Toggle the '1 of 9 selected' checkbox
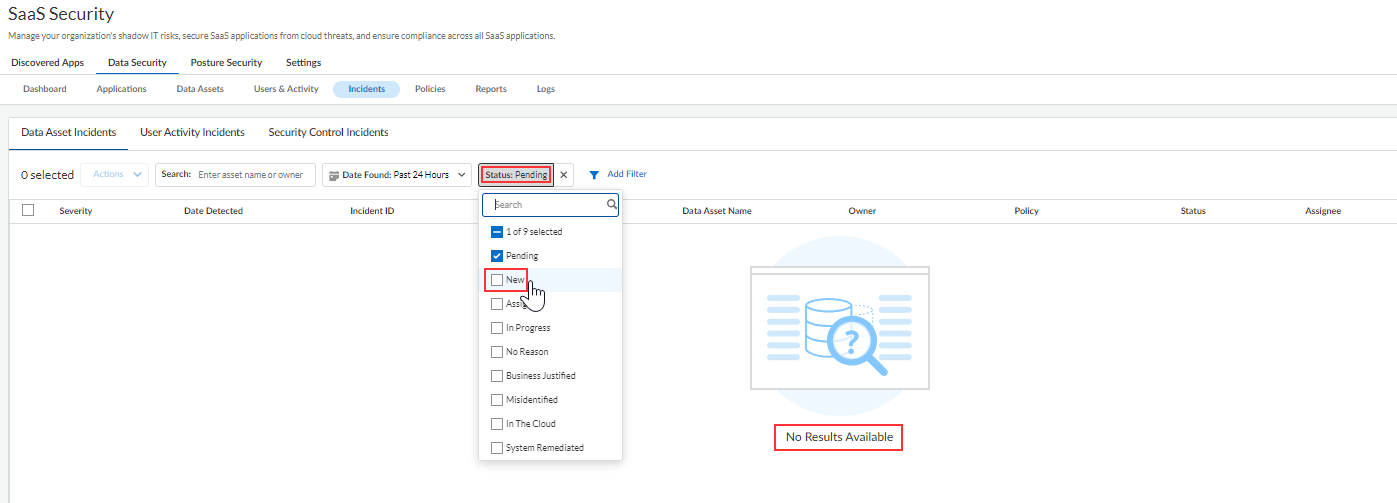Image resolution: width=1397 pixels, height=503 pixels. (x=497, y=232)
